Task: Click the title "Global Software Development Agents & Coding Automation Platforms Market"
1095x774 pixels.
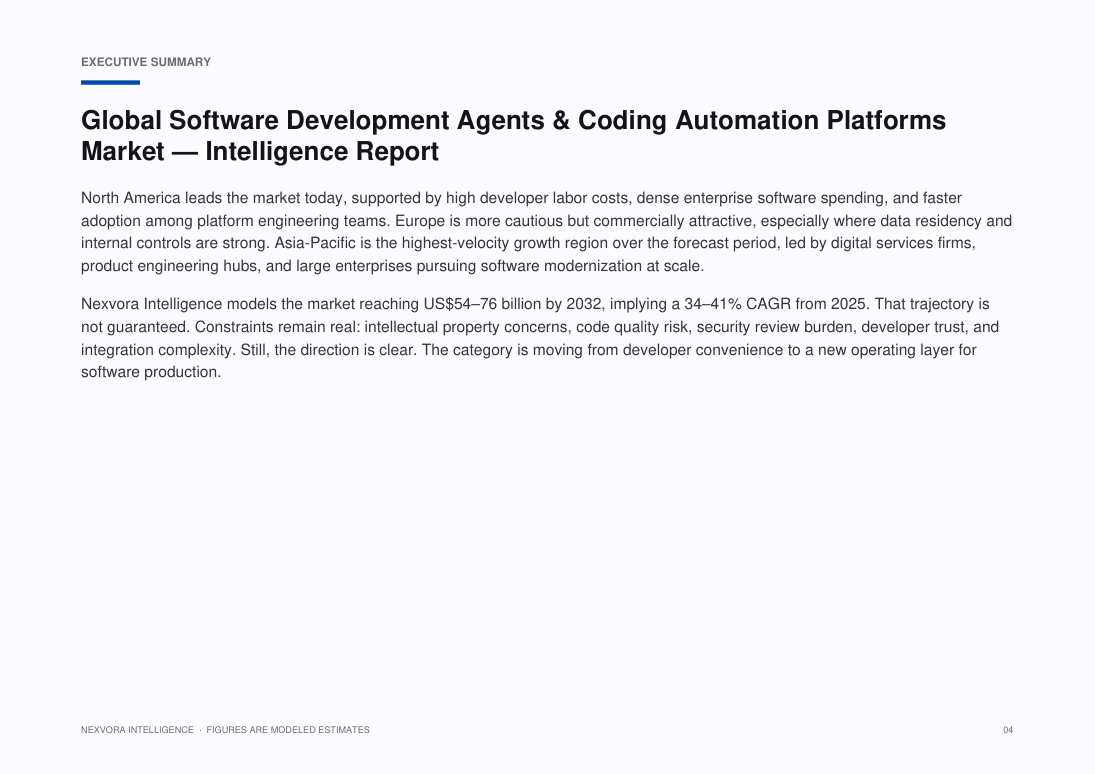Action: point(513,136)
